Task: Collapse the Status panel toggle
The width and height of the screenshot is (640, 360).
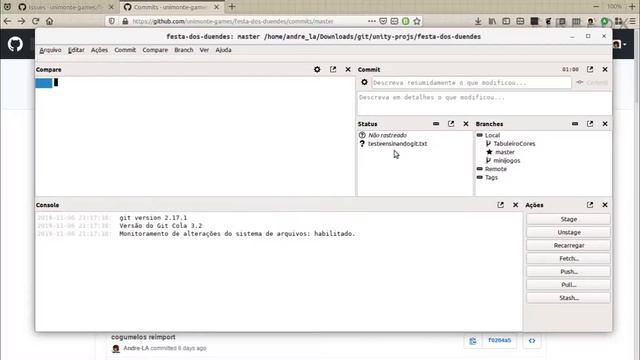Action: [x=436, y=124]
